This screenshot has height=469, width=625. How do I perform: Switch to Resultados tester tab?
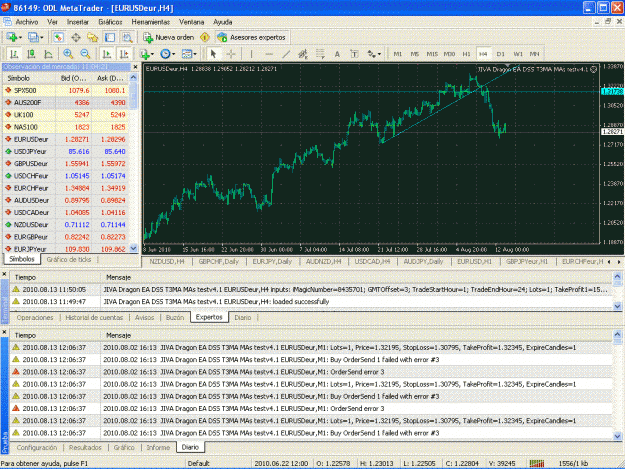coord(85,447)
